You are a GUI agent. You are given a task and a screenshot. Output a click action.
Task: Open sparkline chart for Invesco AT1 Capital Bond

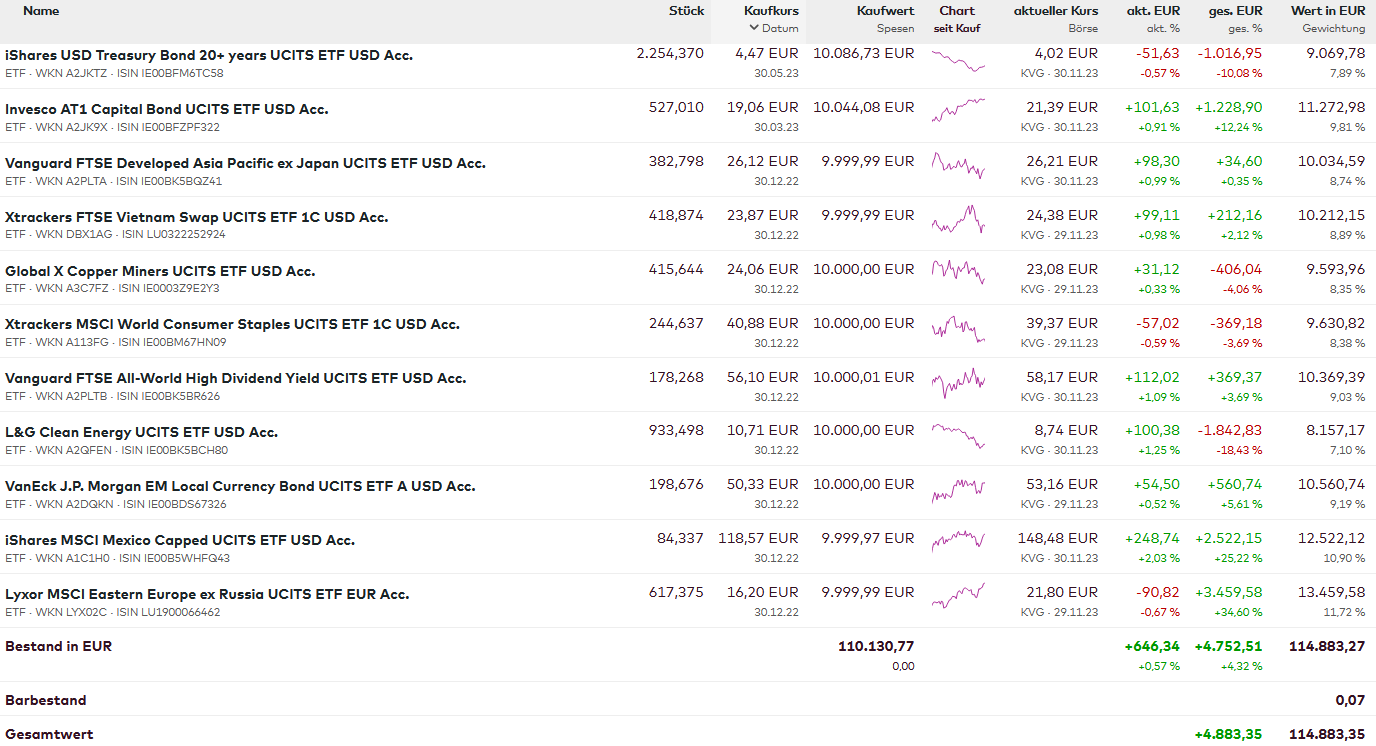click(x=958, y=110)
